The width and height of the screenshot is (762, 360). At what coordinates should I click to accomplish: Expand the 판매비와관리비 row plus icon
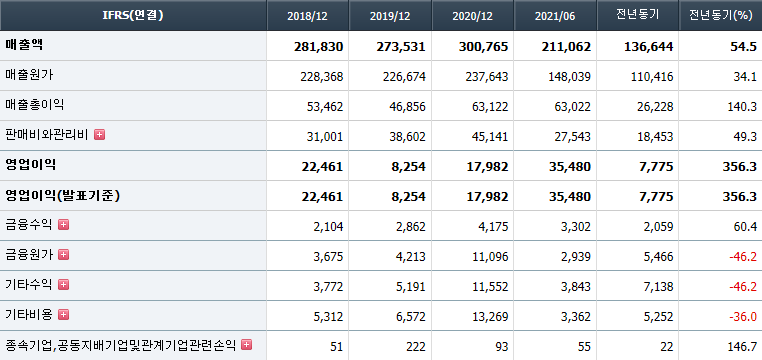point(99,135)
